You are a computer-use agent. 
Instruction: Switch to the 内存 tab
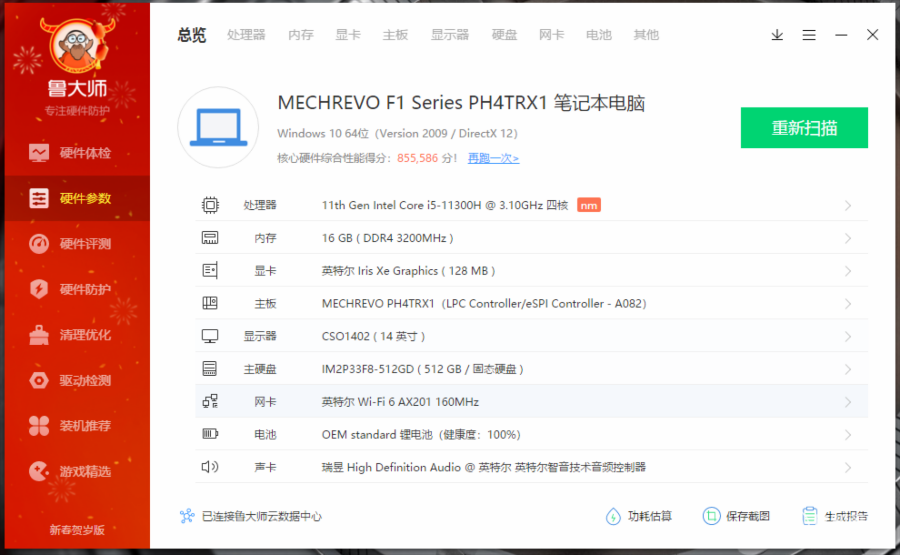(301, 35)
